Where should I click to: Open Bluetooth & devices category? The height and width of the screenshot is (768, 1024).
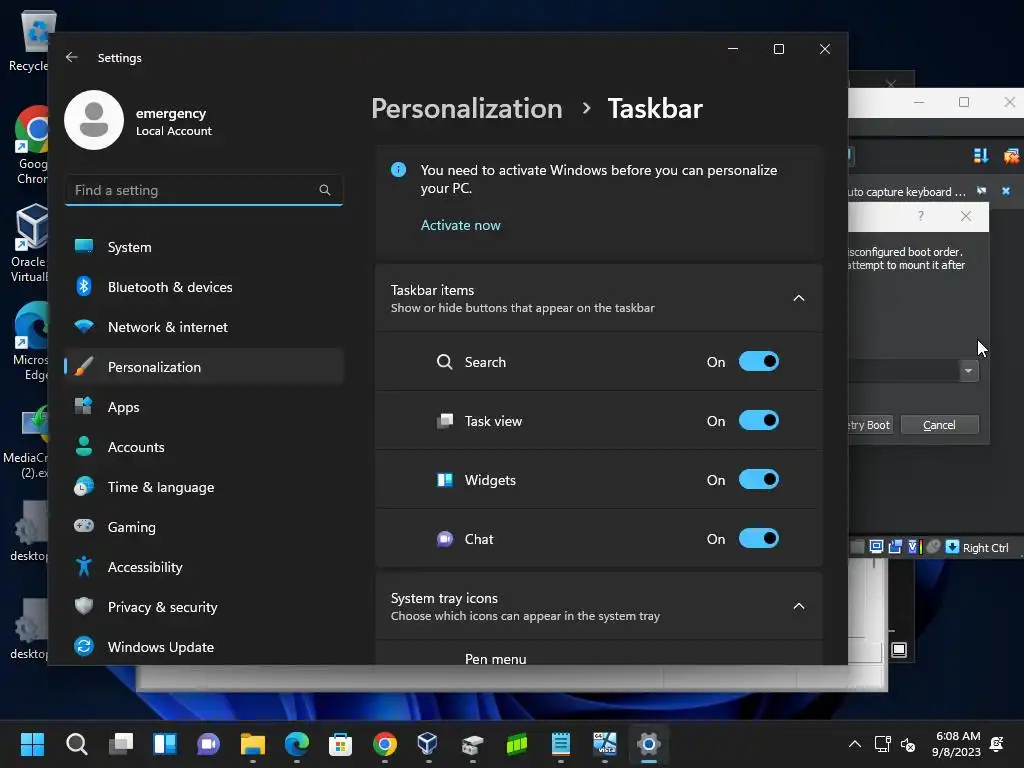click(x=204, y=287)
